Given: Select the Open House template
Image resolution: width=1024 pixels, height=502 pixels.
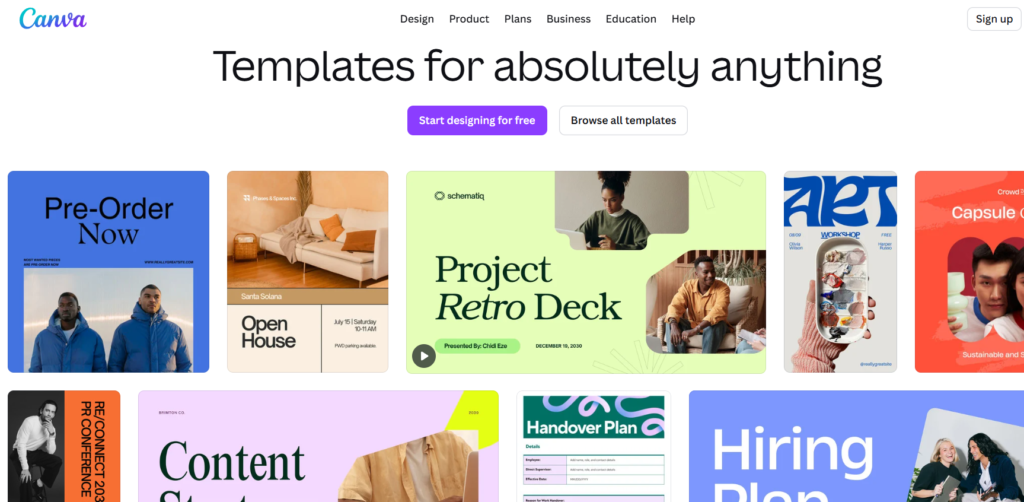Looking at the screenshot, I should click(x=308, y=272).
